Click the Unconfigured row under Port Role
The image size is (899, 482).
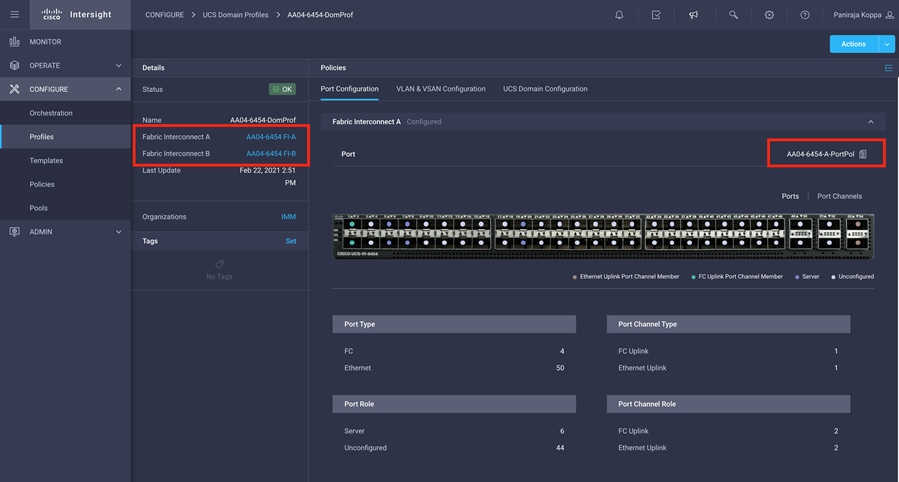tap(454, 448)
